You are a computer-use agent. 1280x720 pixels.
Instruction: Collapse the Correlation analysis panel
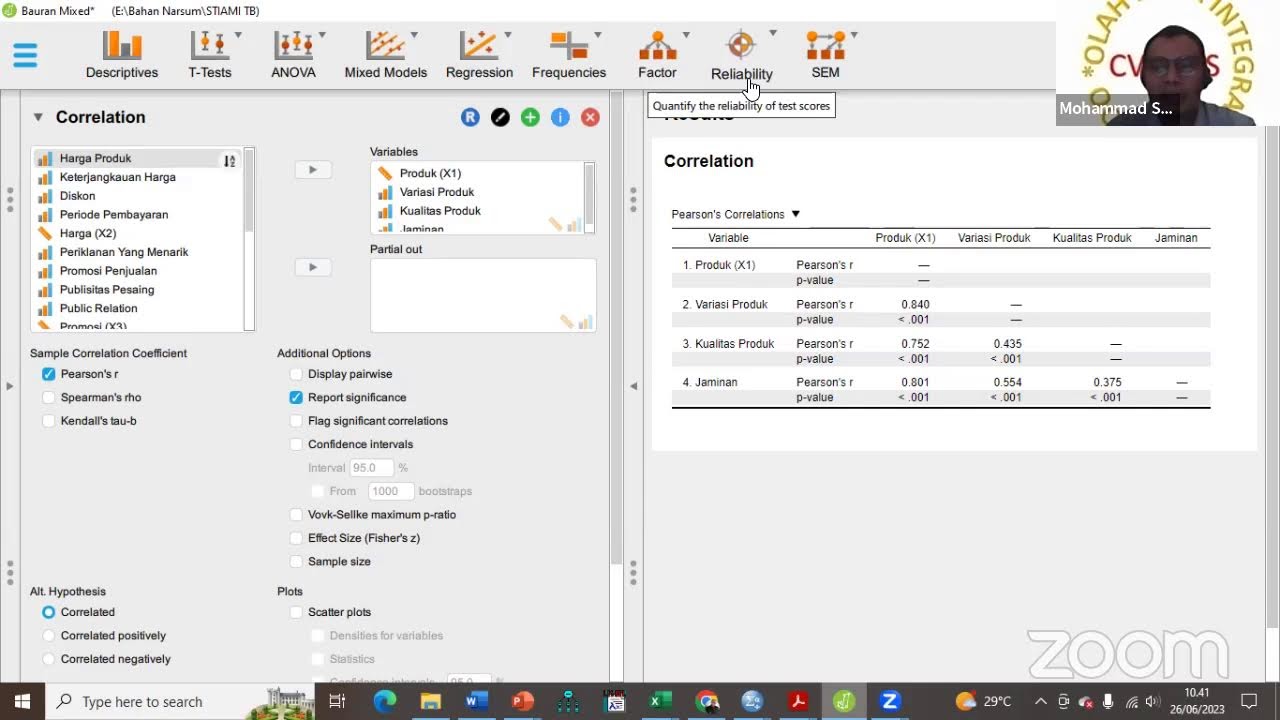[38, 117]
